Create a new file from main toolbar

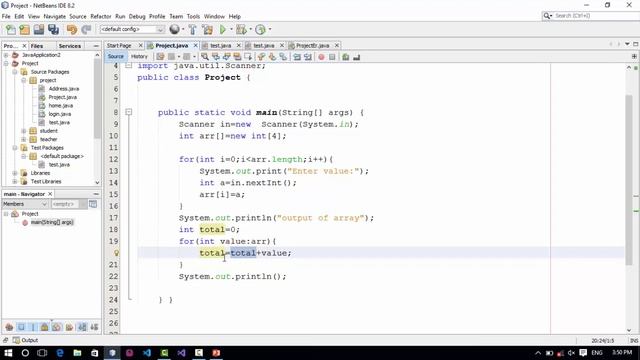[x=11, y=29]
